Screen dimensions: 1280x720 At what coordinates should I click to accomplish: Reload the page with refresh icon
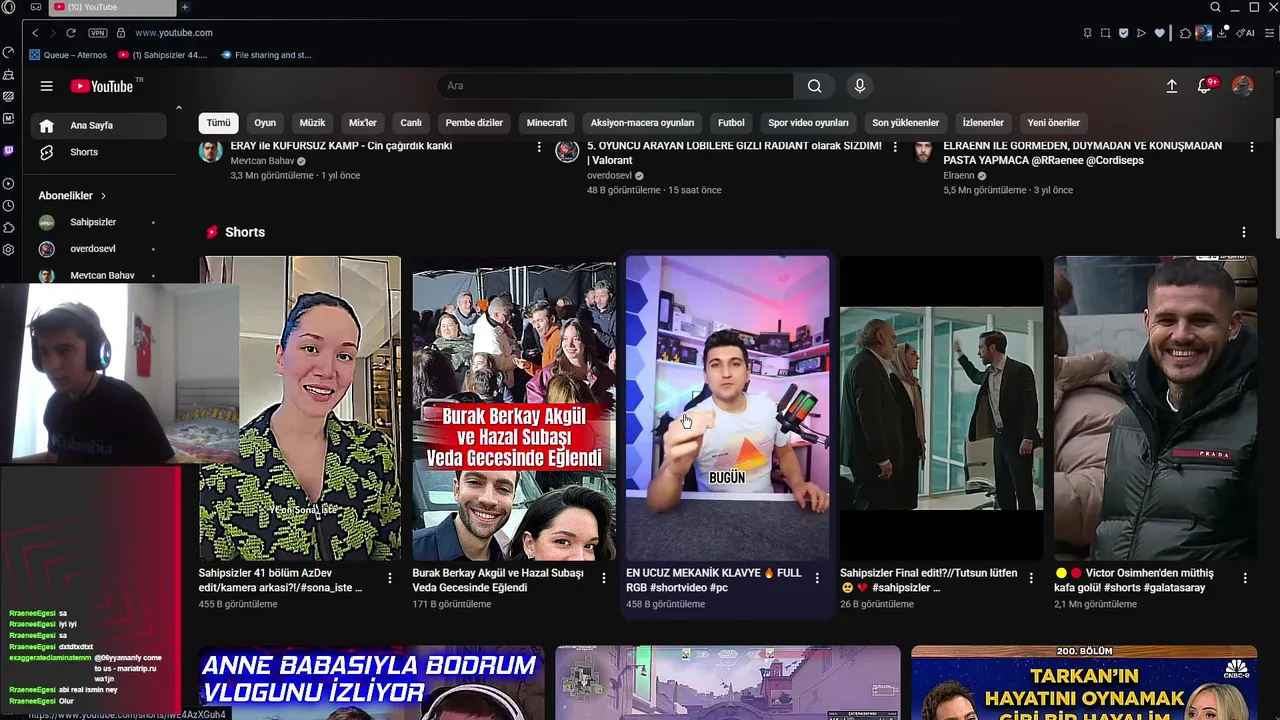[71, 33]
